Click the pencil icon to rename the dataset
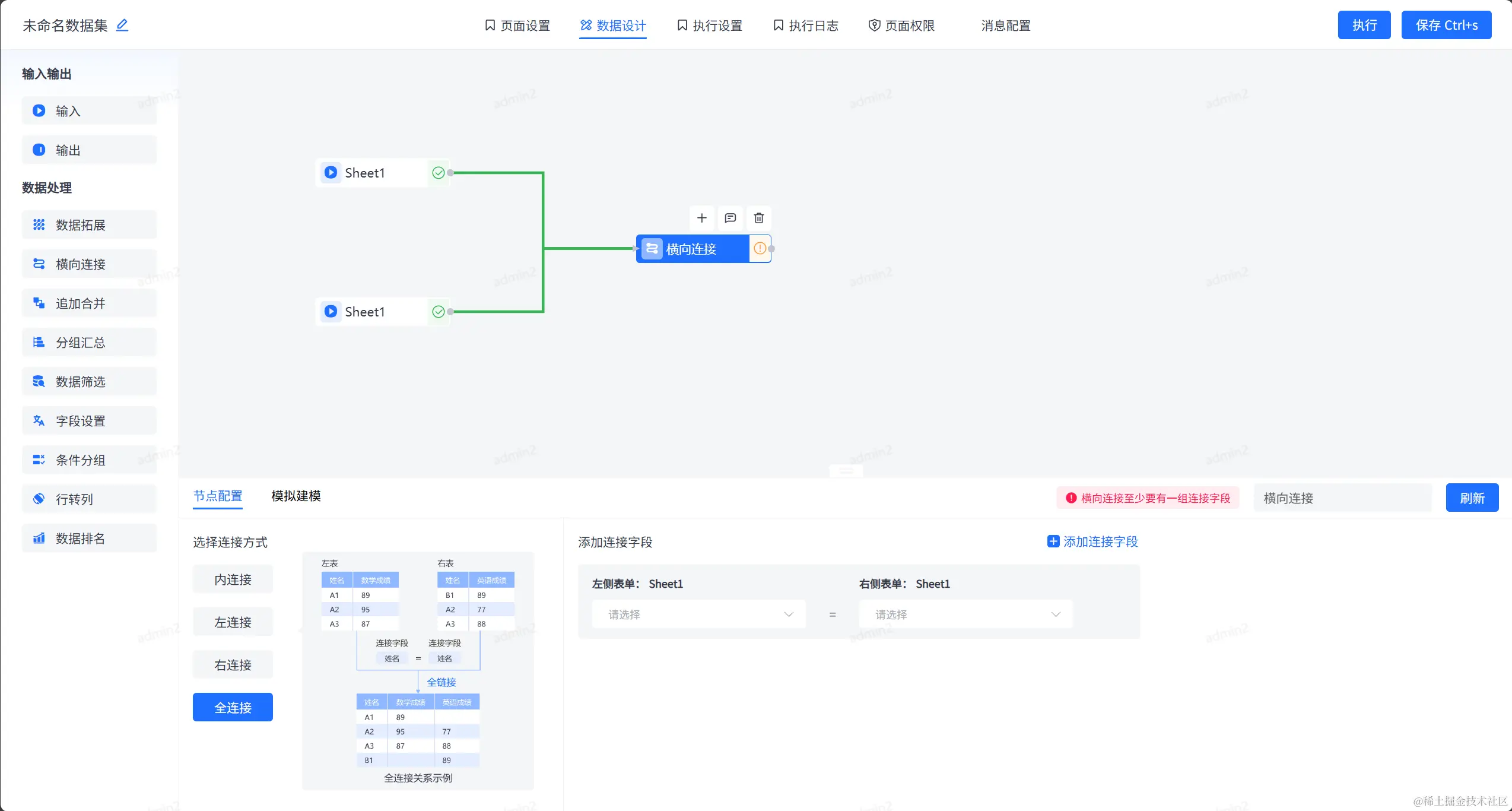The width and height of the screenshot is (1512, 811). tap(122, 25)
